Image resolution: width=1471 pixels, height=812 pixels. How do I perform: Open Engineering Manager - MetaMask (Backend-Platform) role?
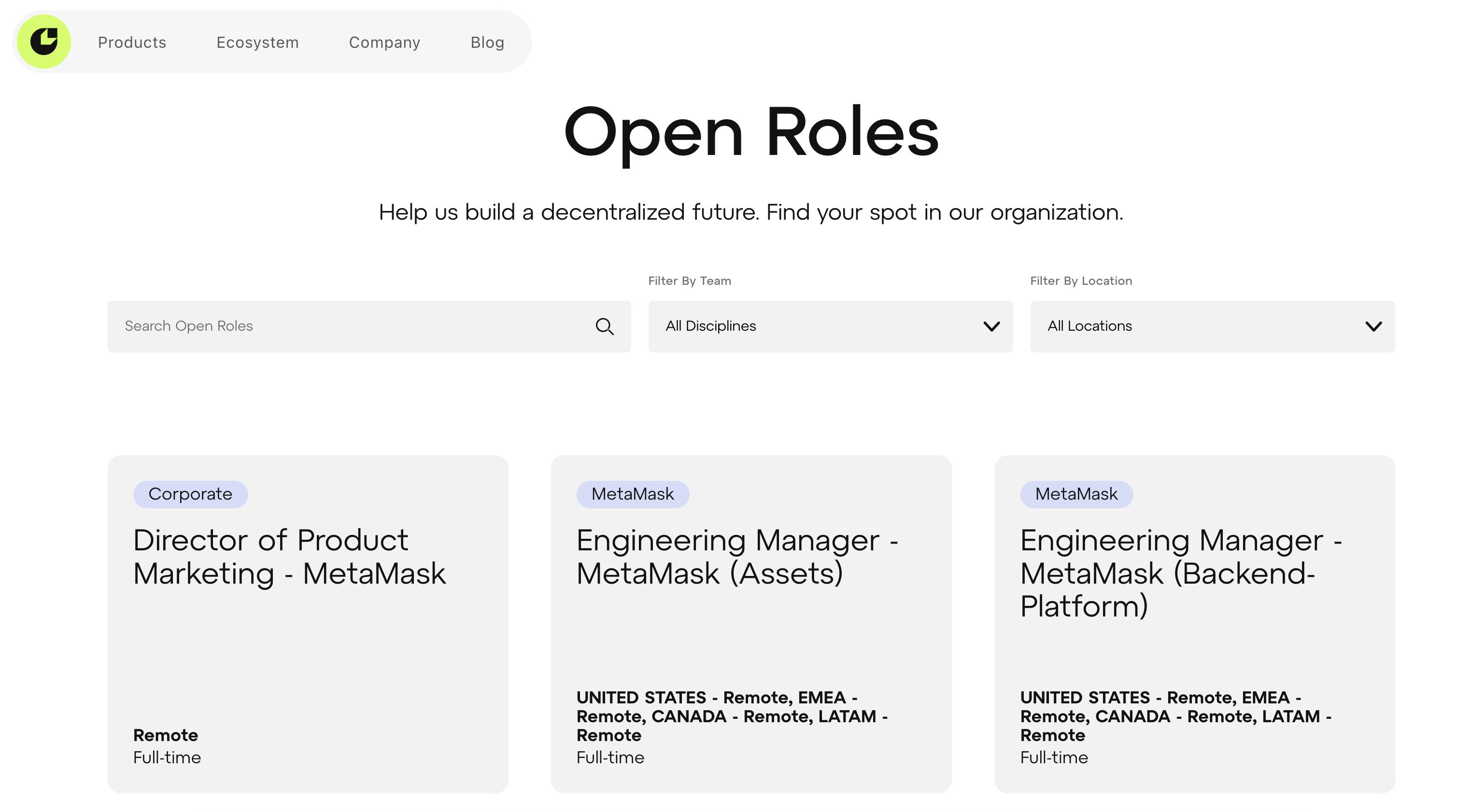1181,573
